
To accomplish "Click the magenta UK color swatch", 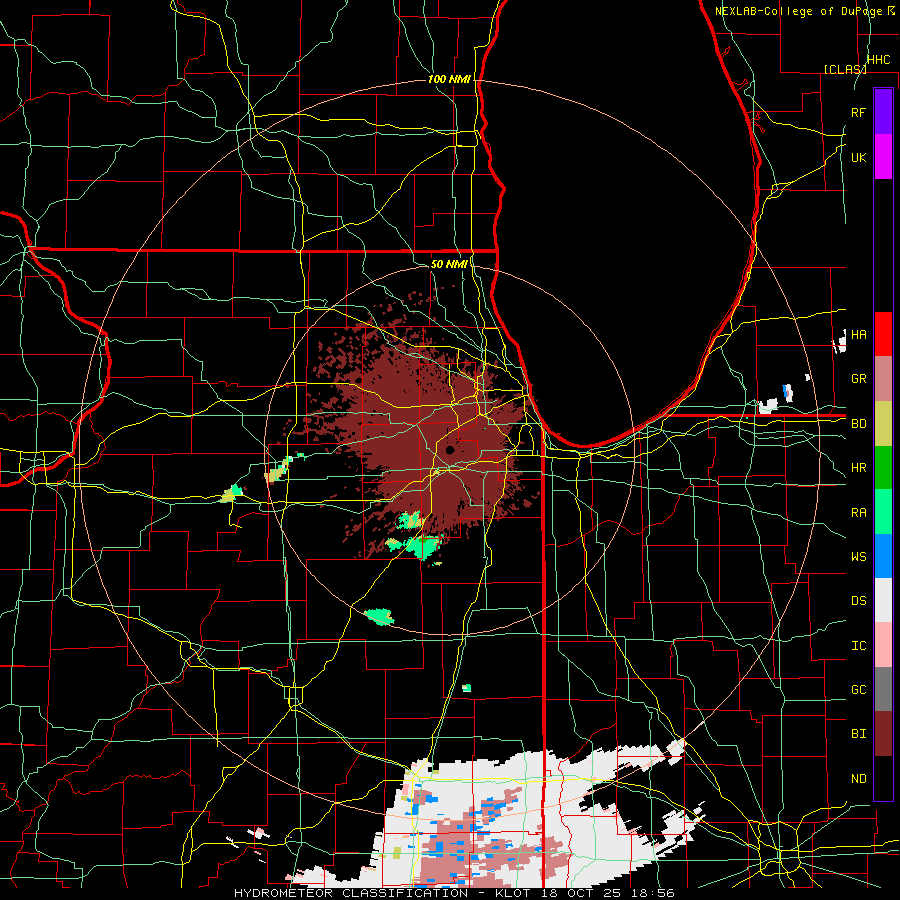I will pos(883,157).
